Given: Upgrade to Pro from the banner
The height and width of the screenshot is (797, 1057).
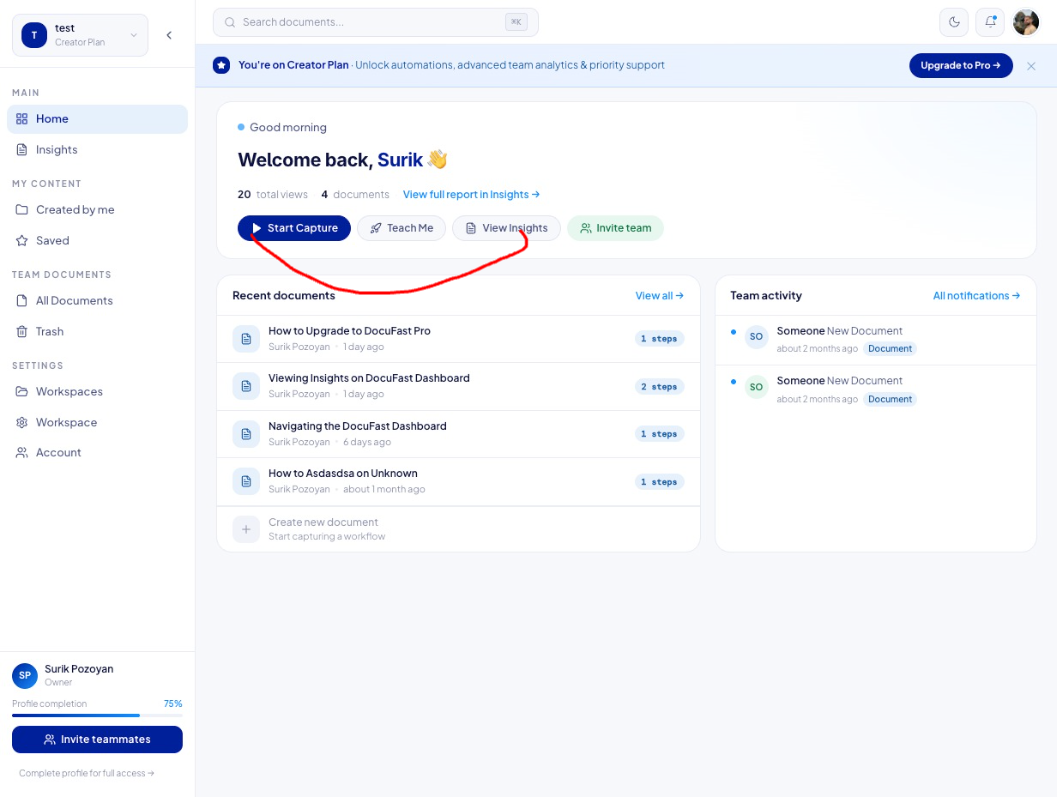Looking at the screenshot, I should (961, 65).
